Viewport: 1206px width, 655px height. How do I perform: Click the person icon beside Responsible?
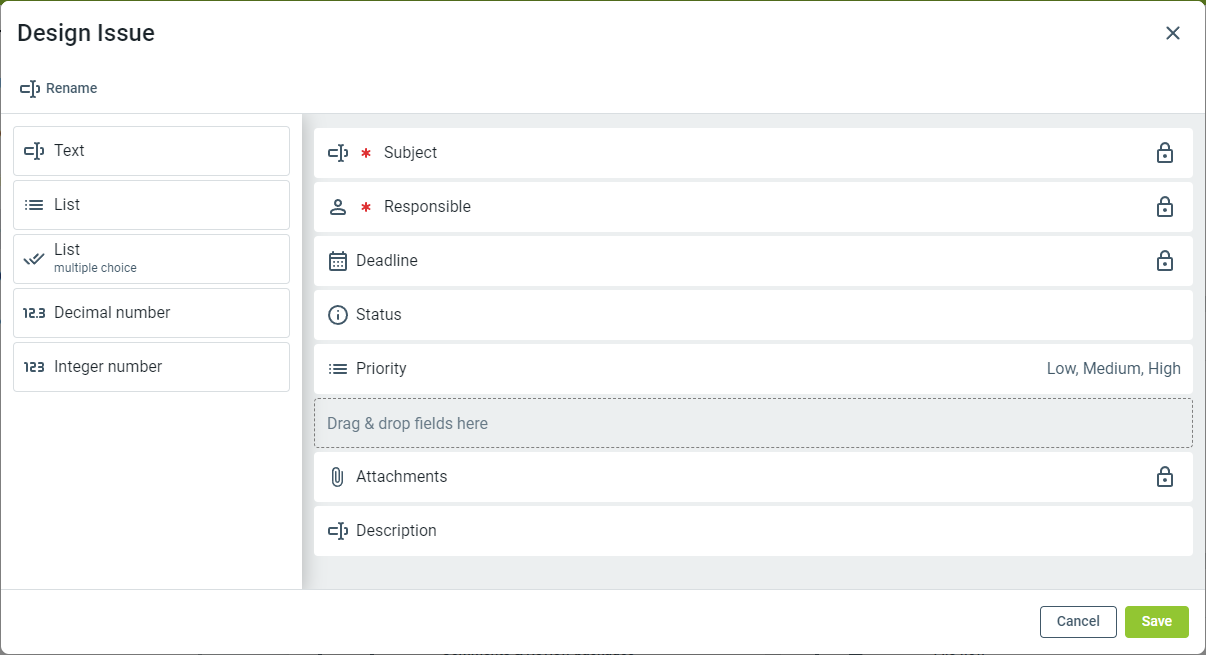(338, 207)
